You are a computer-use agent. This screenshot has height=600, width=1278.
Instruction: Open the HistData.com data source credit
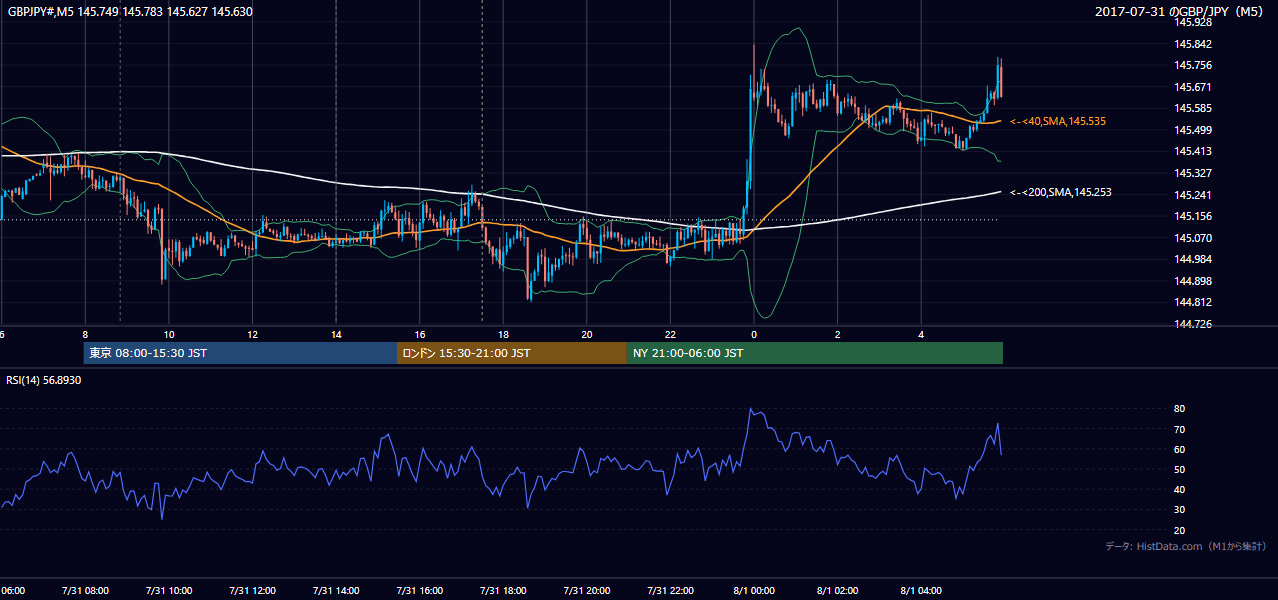[x=1186, y=546]
